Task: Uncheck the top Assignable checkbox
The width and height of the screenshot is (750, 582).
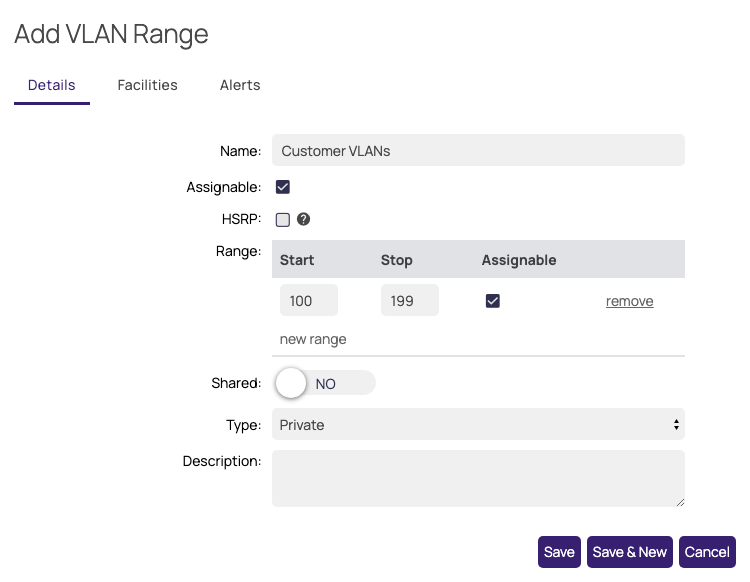Action: click(x=283, y=187)
